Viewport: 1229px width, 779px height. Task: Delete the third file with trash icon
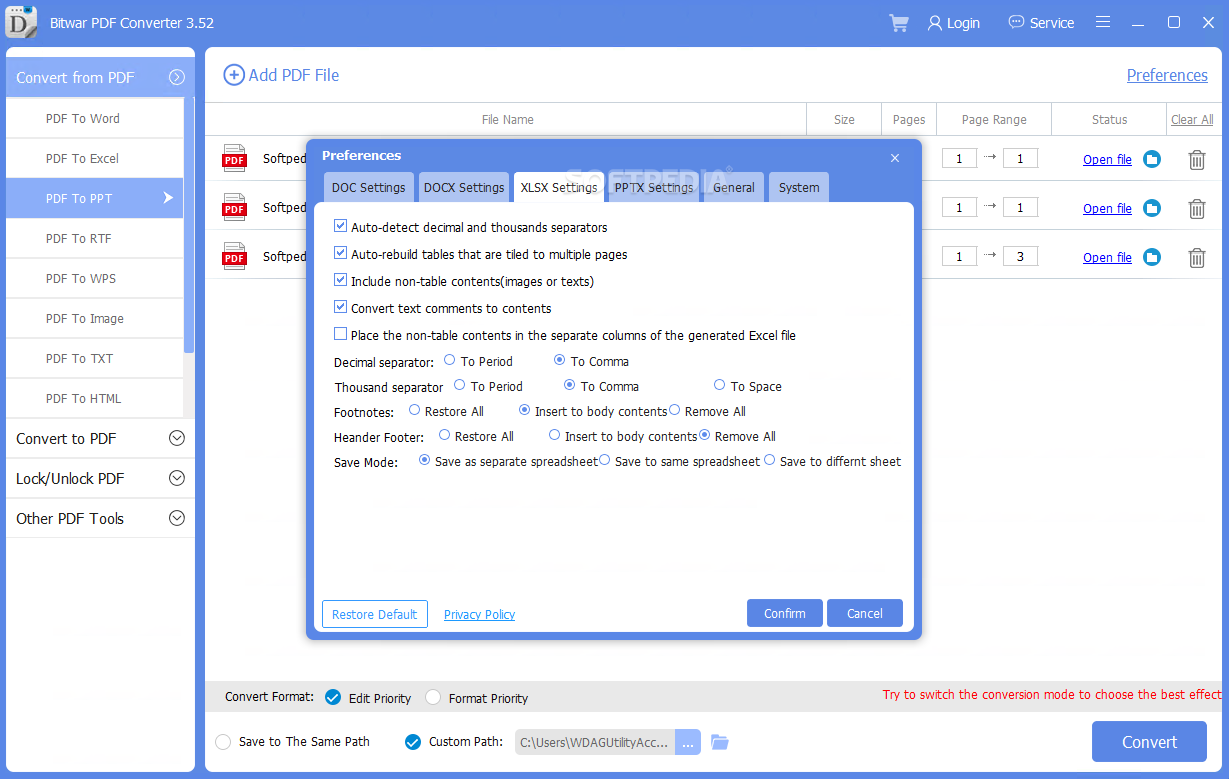[1197, 257]
